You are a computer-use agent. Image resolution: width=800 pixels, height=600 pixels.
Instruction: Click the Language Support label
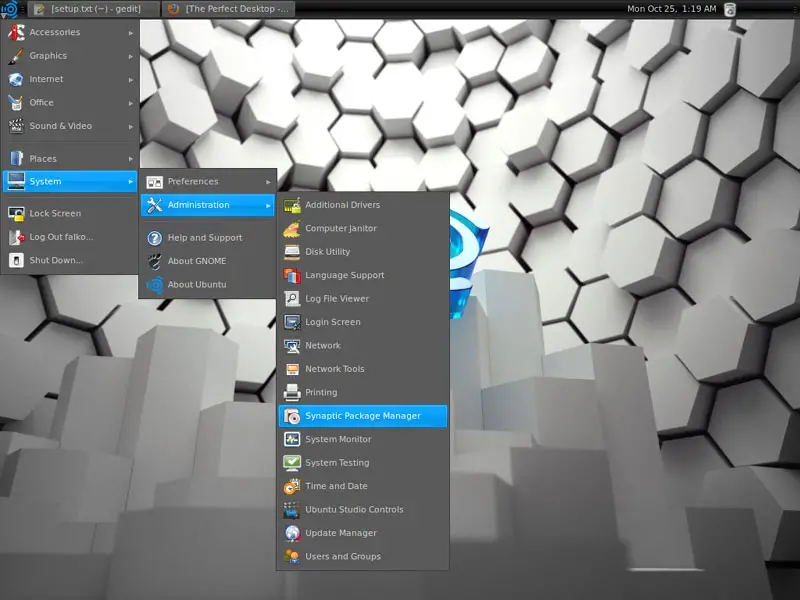(344, 276)
